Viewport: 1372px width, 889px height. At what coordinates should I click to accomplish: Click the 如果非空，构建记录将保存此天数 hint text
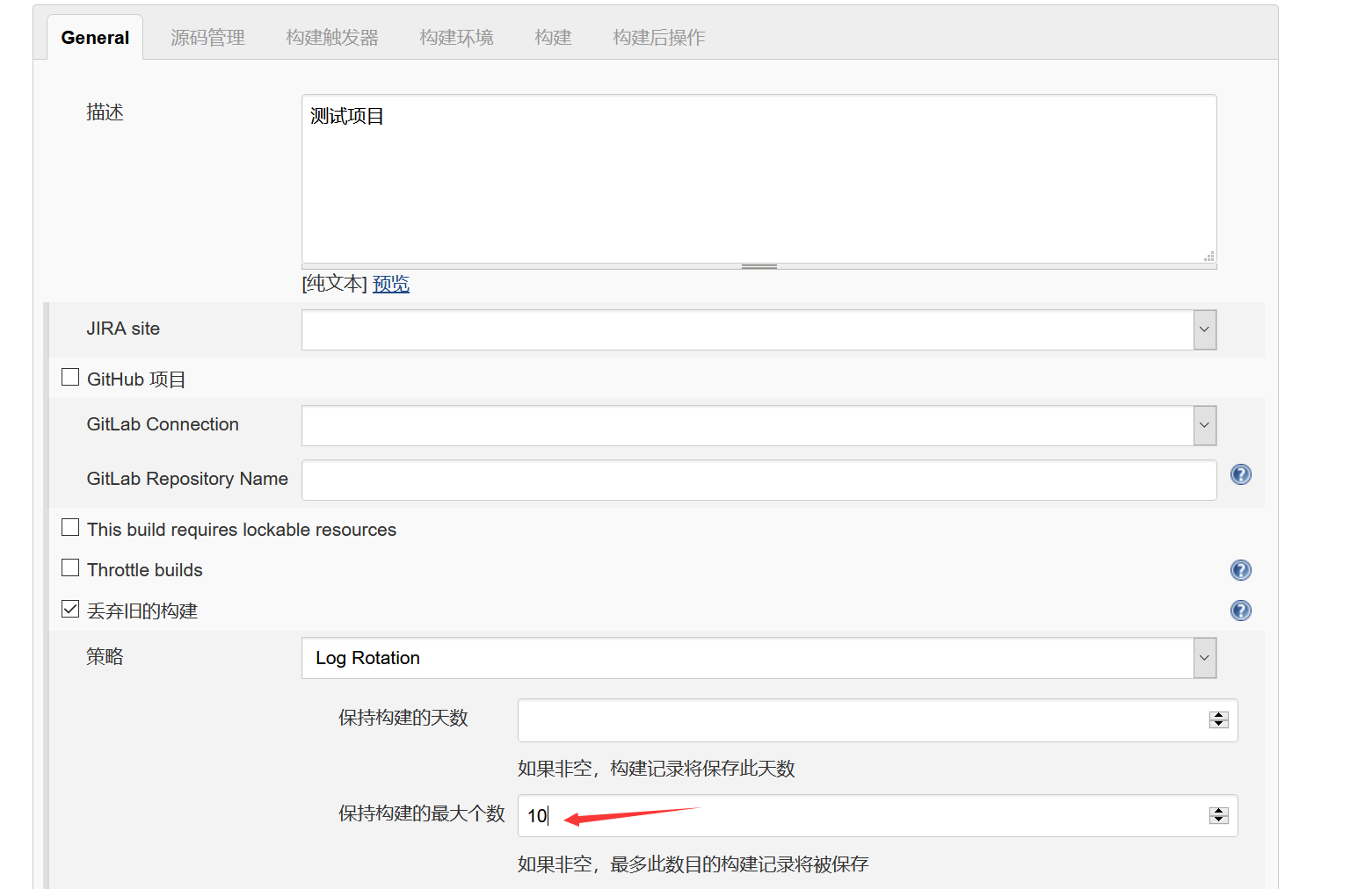click(x=656, y=769)
